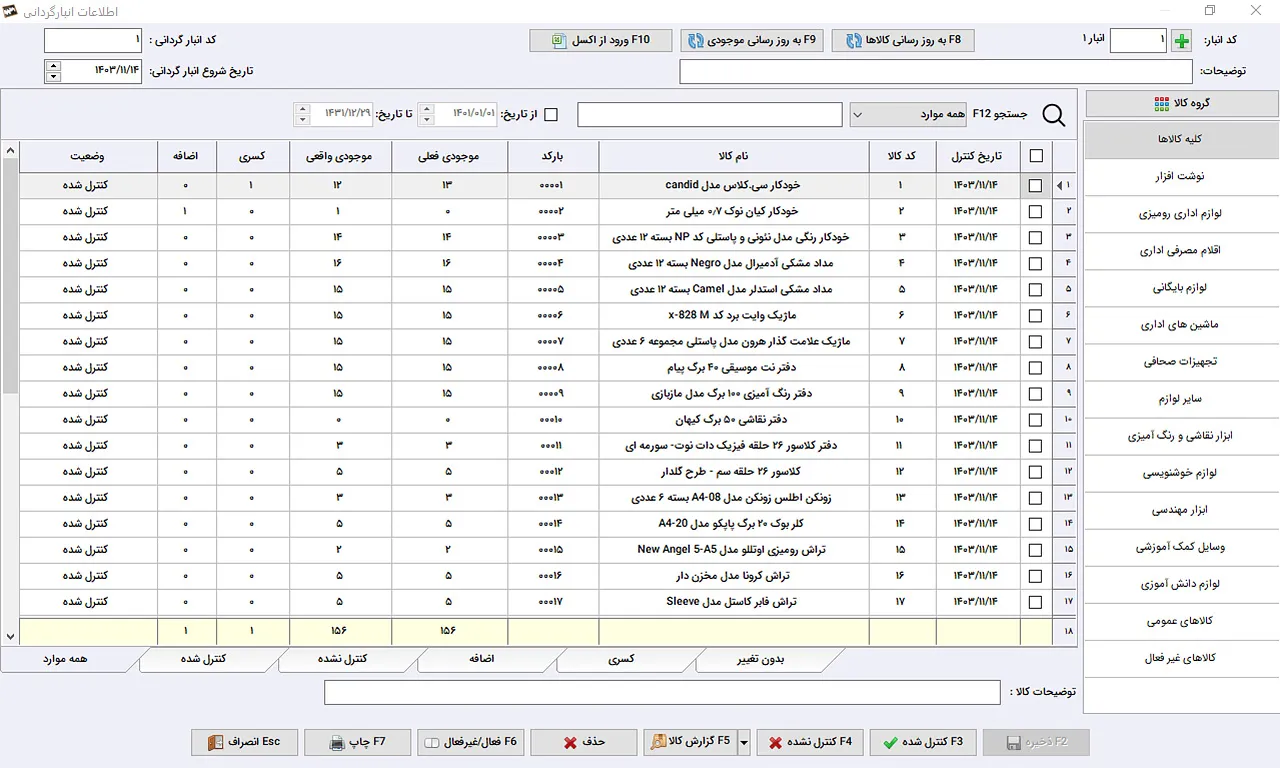
Task: Click the search magnifier icon
Action: pyautogui.click(x=1054, y=115)
